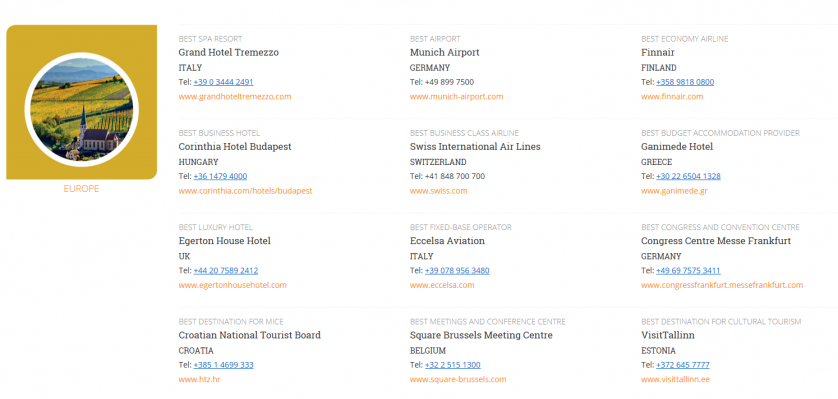The image size is (838, 399).
Task: Visit www.egertonhousehotel.com website
Action: [x=232, y=285]
